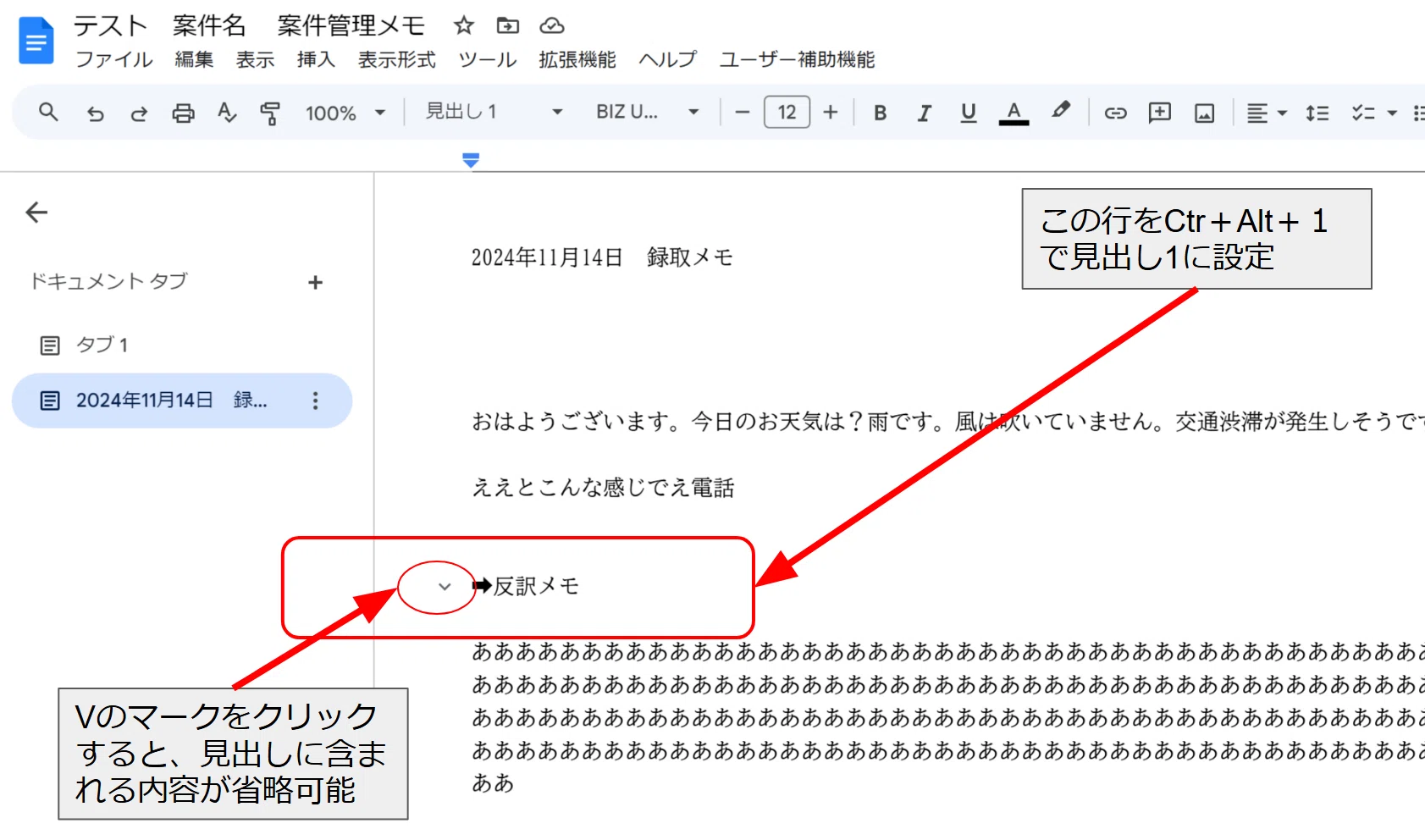Open the 見出し1 paragraph style dropdown
Screen dimensions: 1425x840
click(x=494, y=112)
